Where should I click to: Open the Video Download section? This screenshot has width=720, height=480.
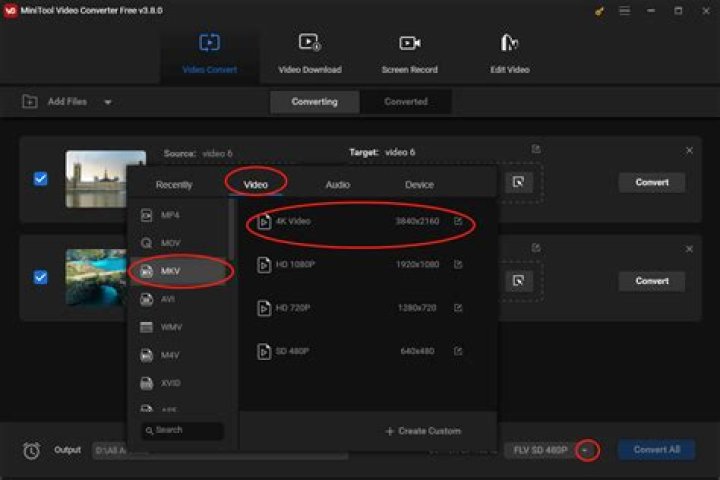309,54
